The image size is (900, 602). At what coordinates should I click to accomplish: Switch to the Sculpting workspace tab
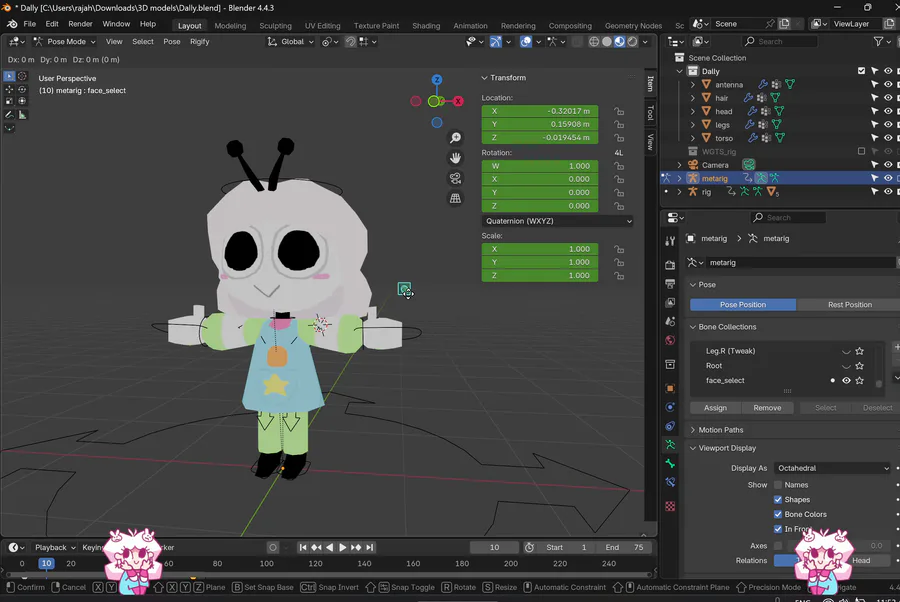click(x=276, y=26)
